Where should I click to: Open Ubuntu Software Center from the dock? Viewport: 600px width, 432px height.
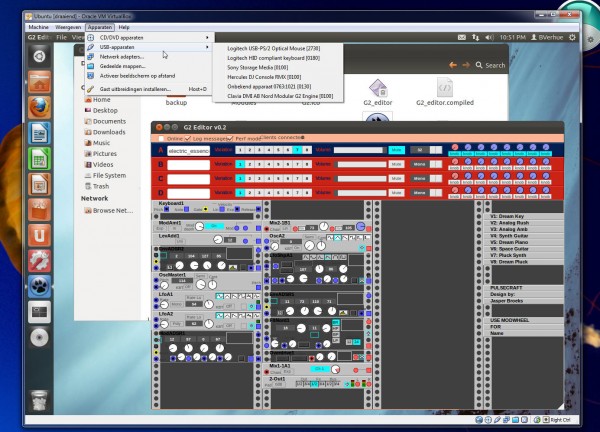[x=39, y=210]
